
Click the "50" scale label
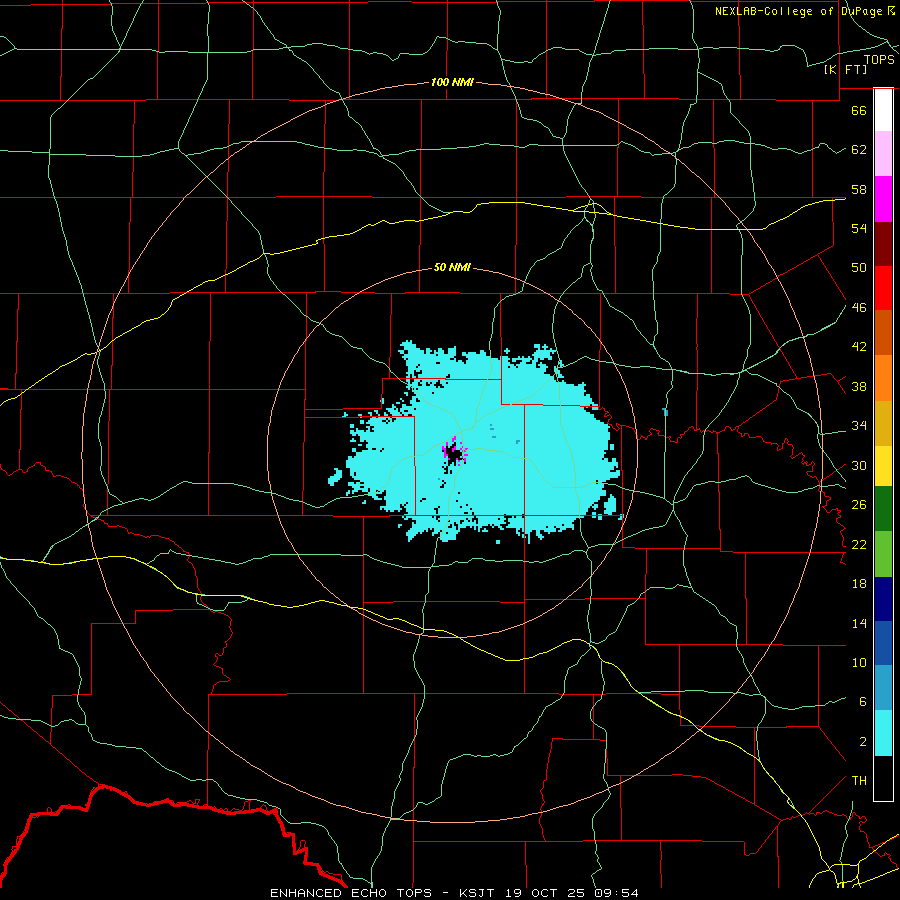[859, 268]
